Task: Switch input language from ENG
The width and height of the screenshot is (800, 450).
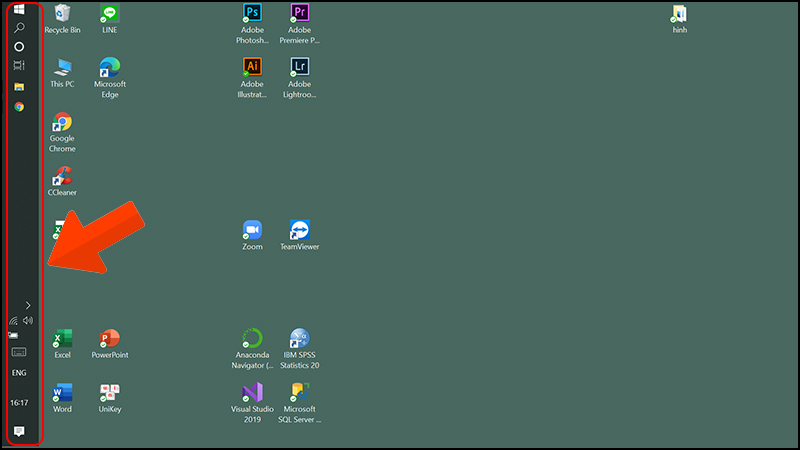Action: [19, 373]
